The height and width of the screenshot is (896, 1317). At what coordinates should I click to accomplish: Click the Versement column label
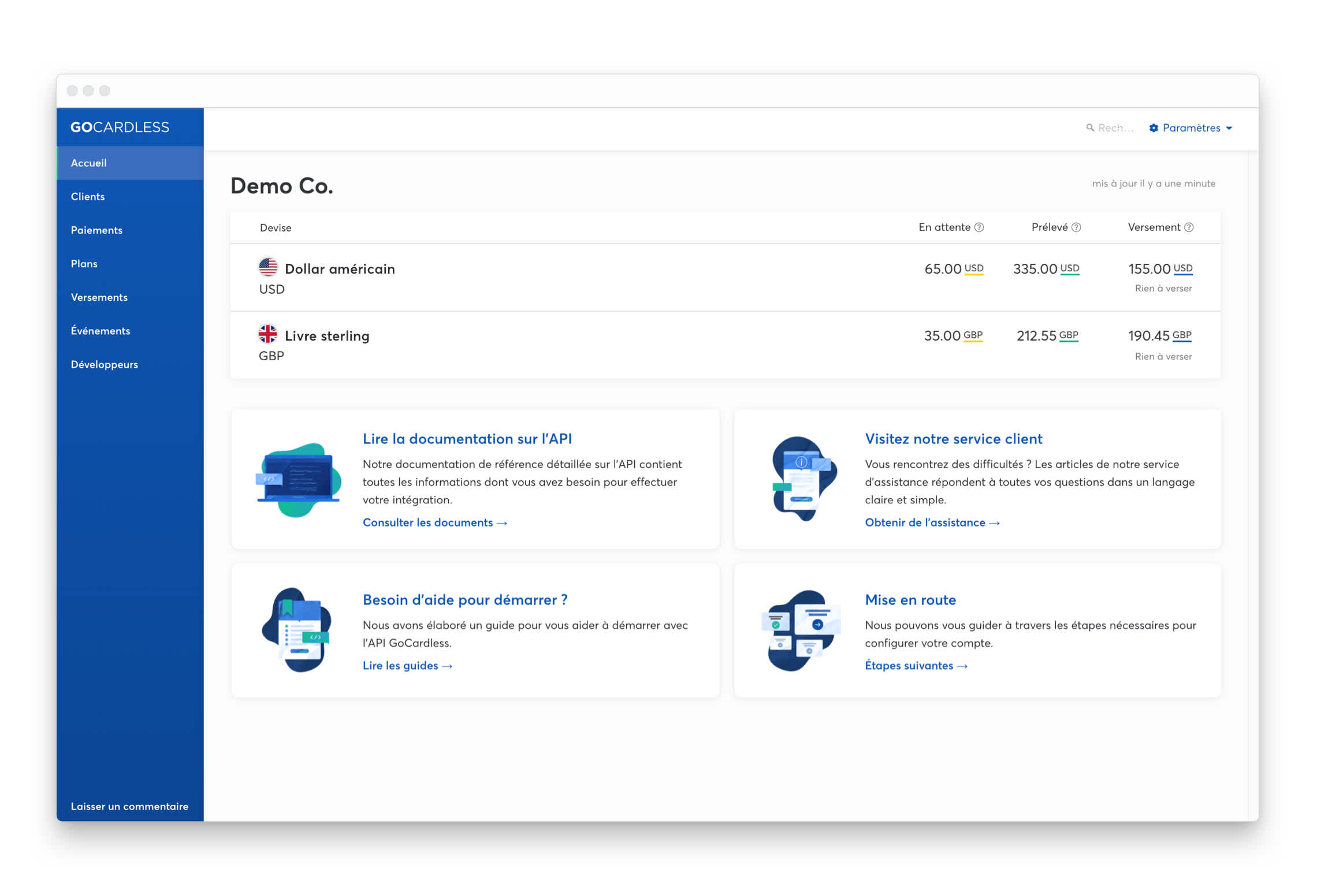(x=1154, y=227)
